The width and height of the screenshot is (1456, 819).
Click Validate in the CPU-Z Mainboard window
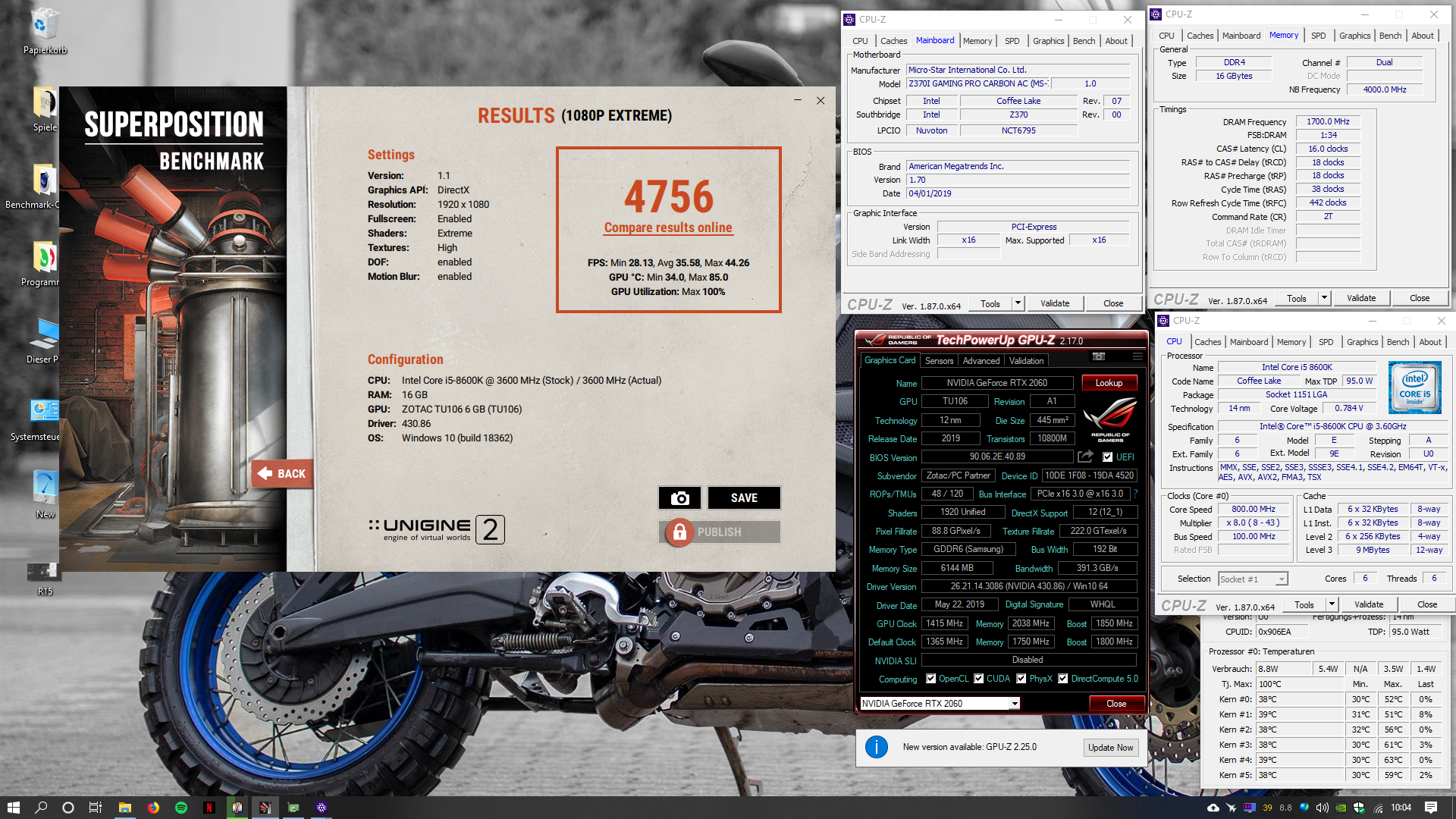[1055, 303]
